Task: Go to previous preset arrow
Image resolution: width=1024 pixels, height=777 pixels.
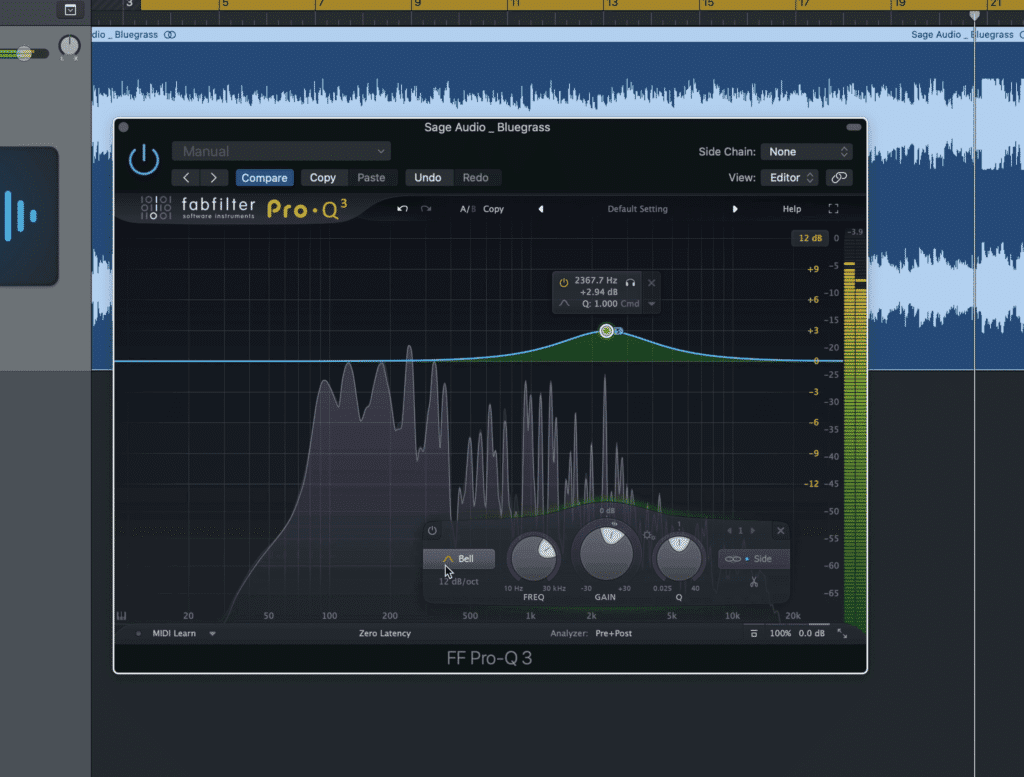Action: 186,178
